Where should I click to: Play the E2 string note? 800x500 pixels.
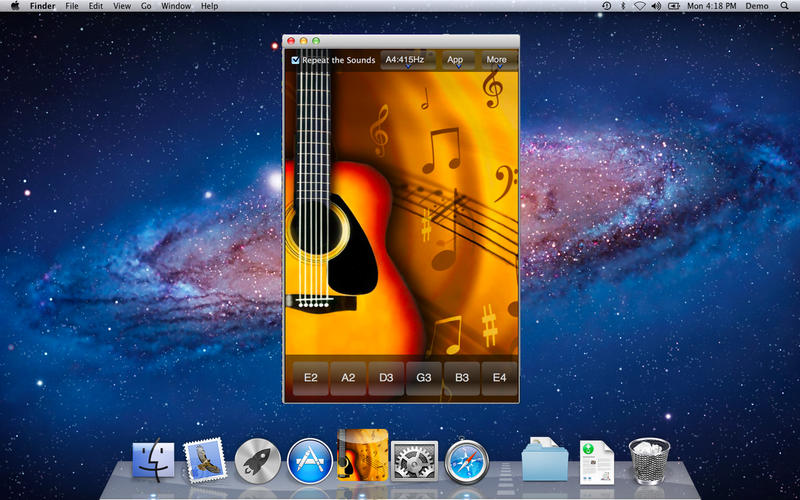[x=311, y=379]
